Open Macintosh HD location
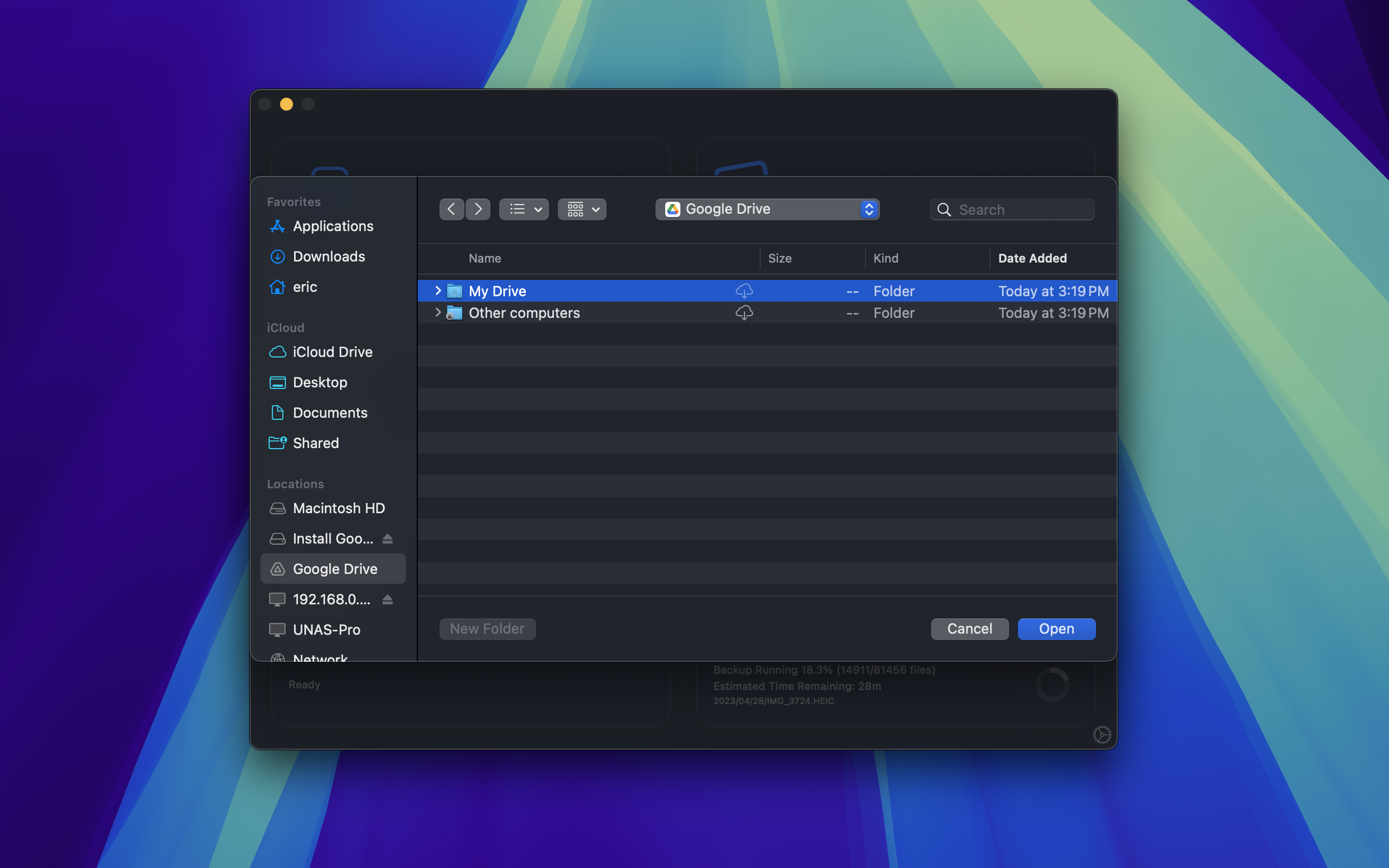The image size is (1389, 868). point(333,508)
